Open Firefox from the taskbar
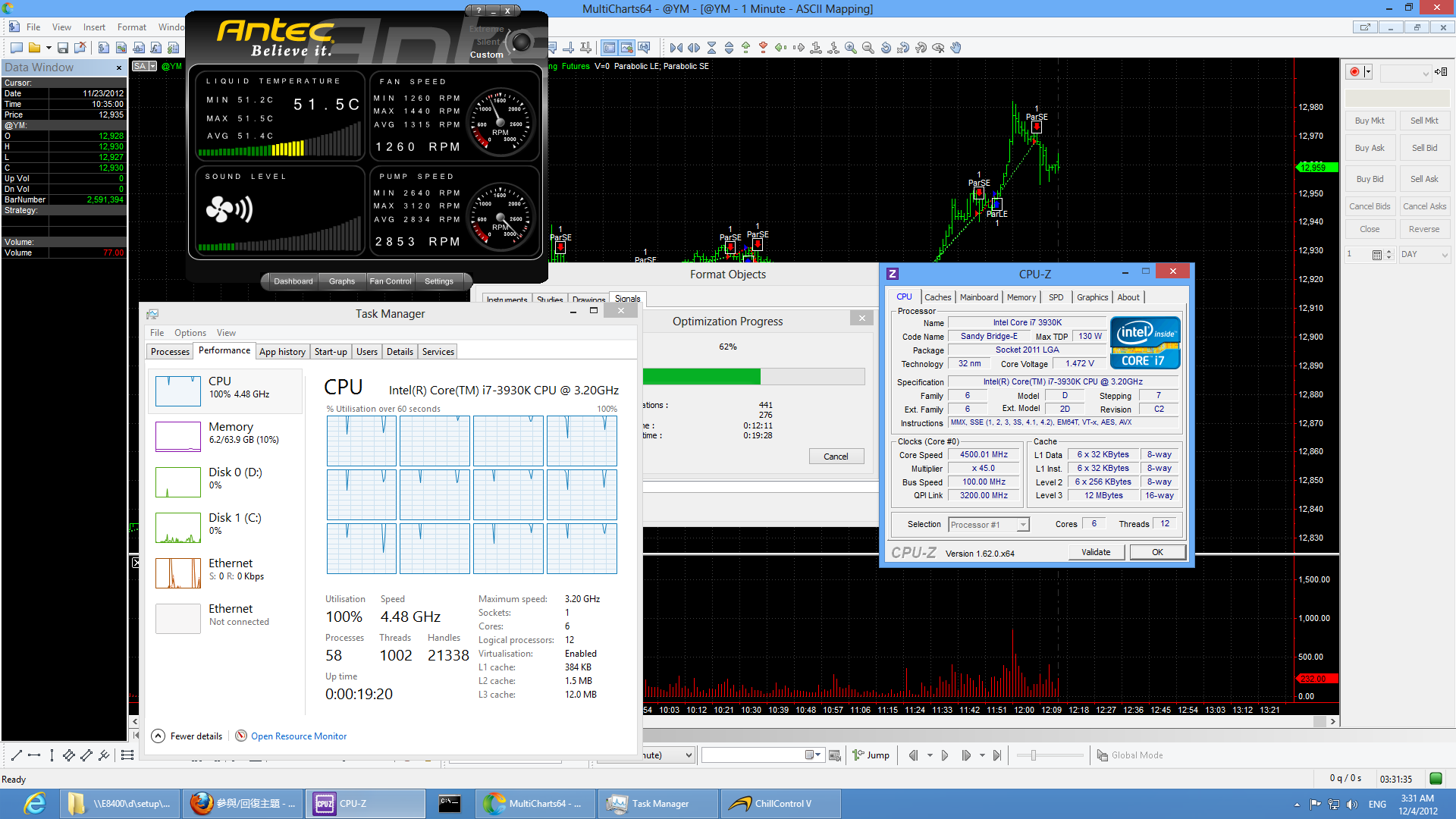1456x819 pixels. coord(243,804)
